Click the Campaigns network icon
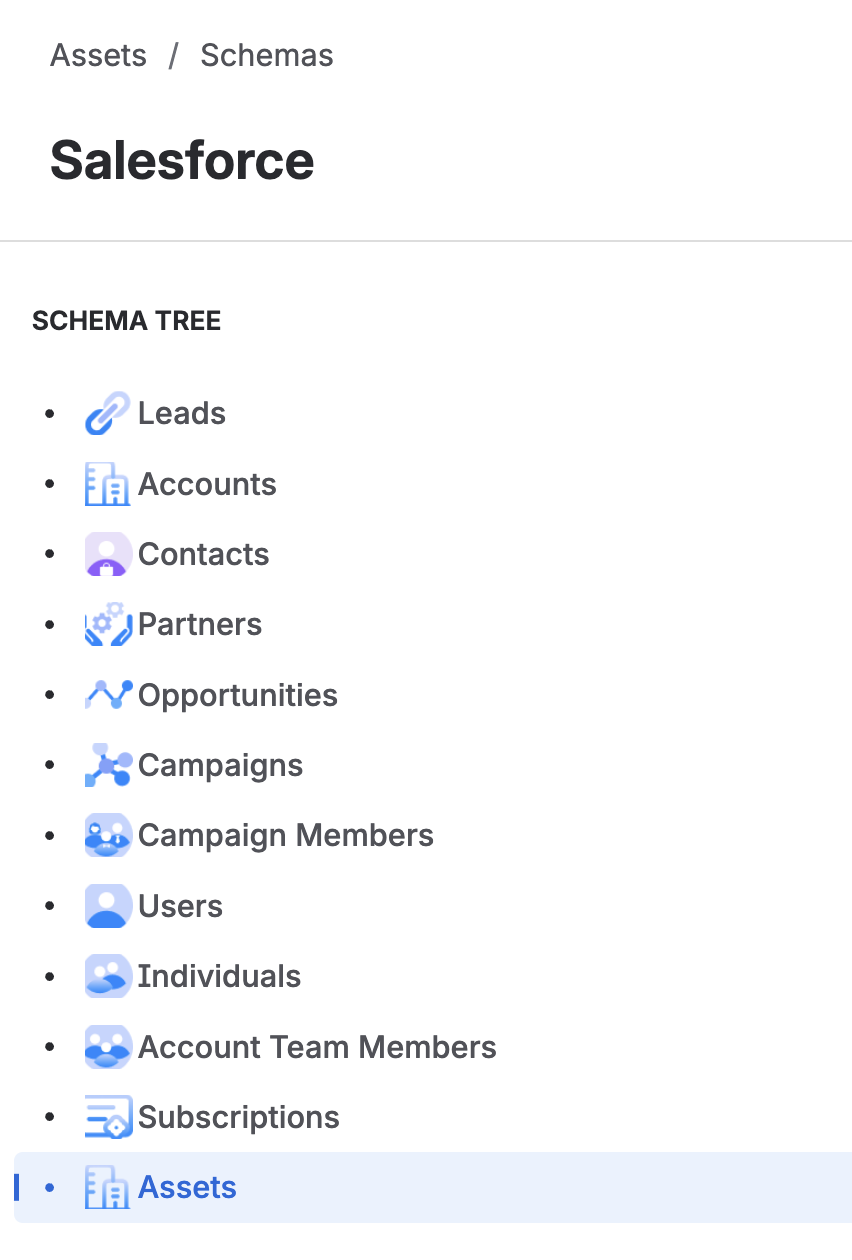 pos(108,766)
